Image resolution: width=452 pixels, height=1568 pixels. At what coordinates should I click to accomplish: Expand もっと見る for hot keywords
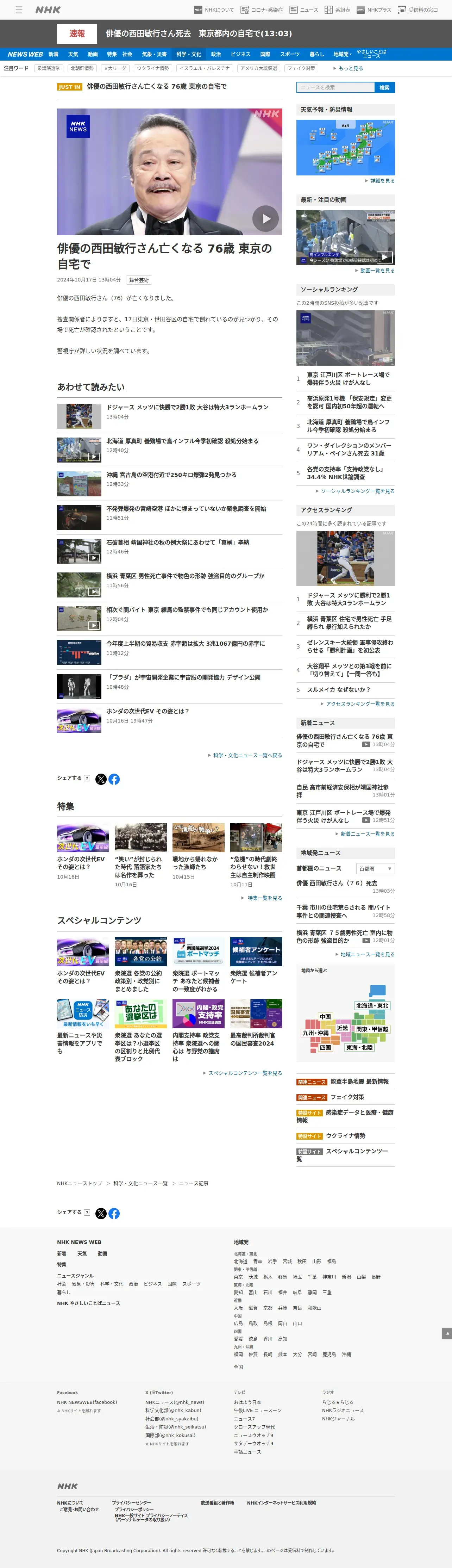click(348, 68)
